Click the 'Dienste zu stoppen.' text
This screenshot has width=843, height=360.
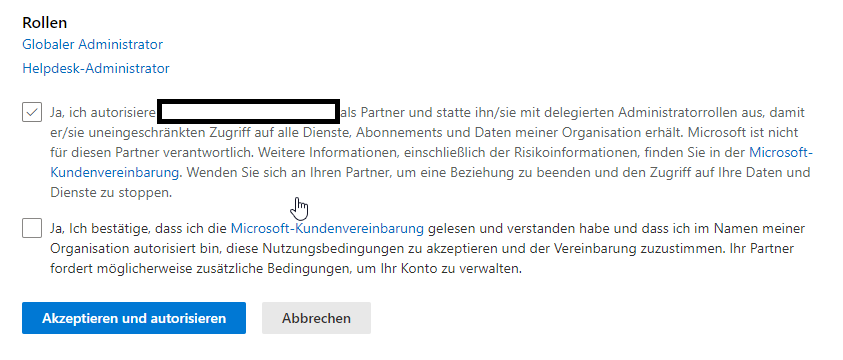(x=111, y=192)
